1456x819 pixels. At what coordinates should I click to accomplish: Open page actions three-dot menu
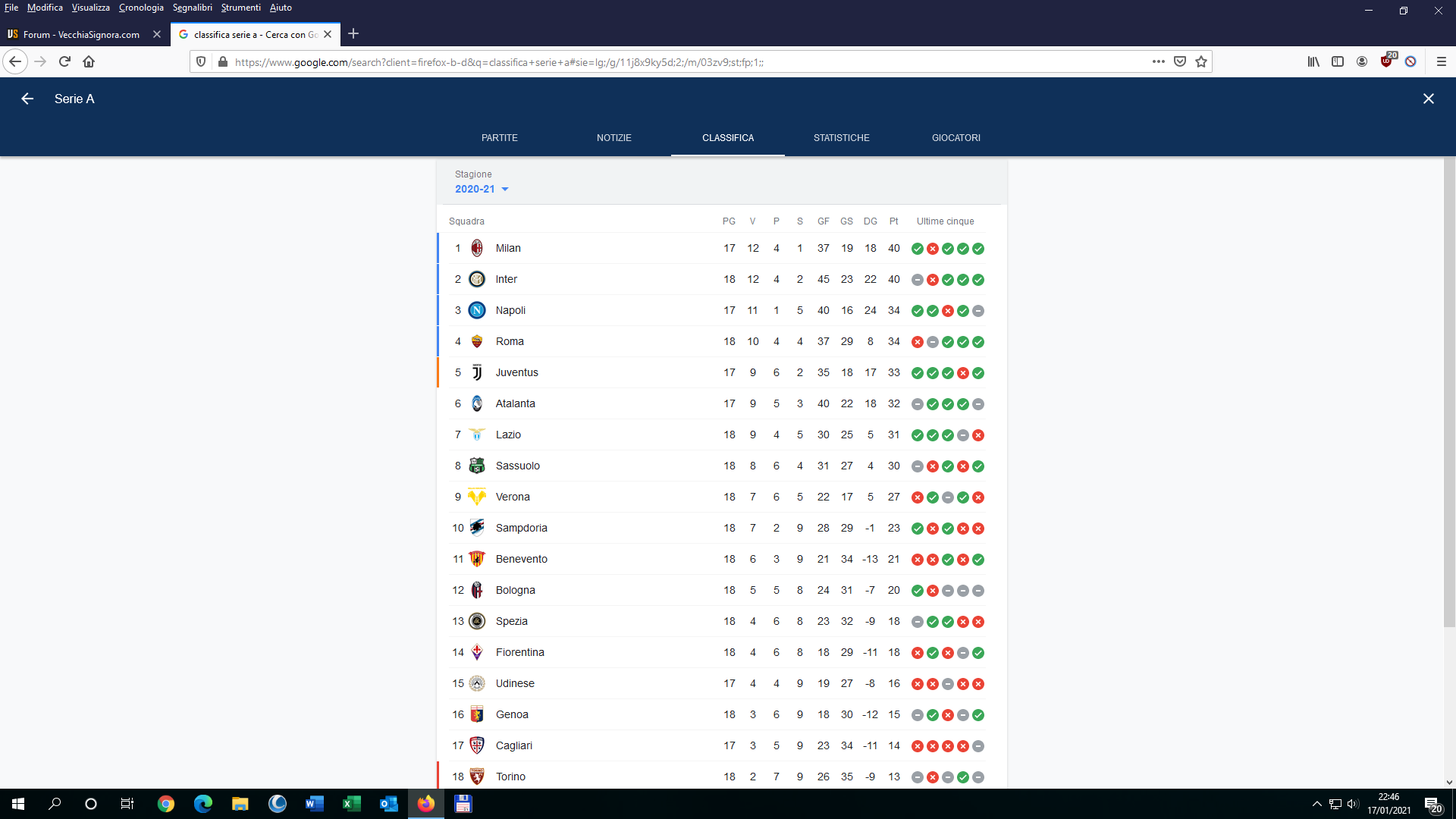coord(1158,61)
